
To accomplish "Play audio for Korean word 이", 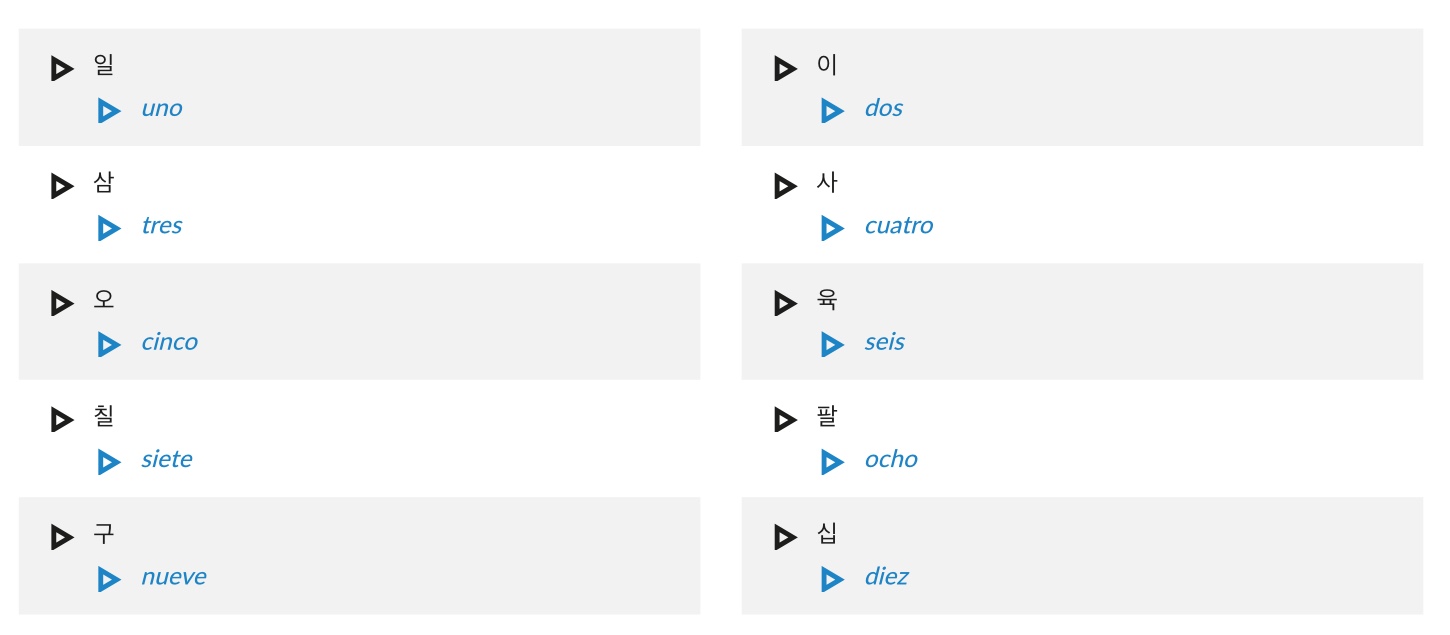I will (x=785, y=69).
